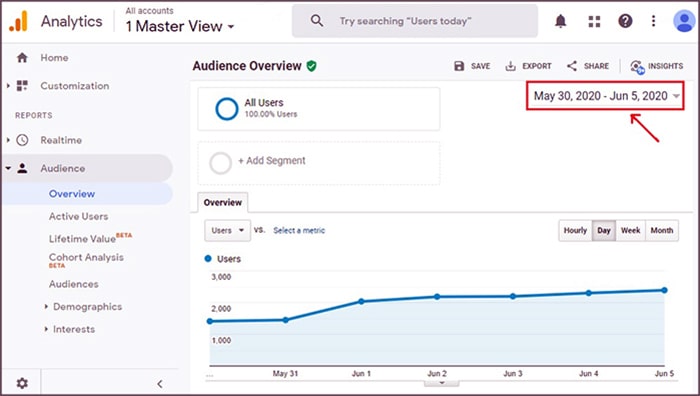The height and width of the screenshot is (396, 700).
Task: Click the EXPORT button text
Action: point(537,66)
